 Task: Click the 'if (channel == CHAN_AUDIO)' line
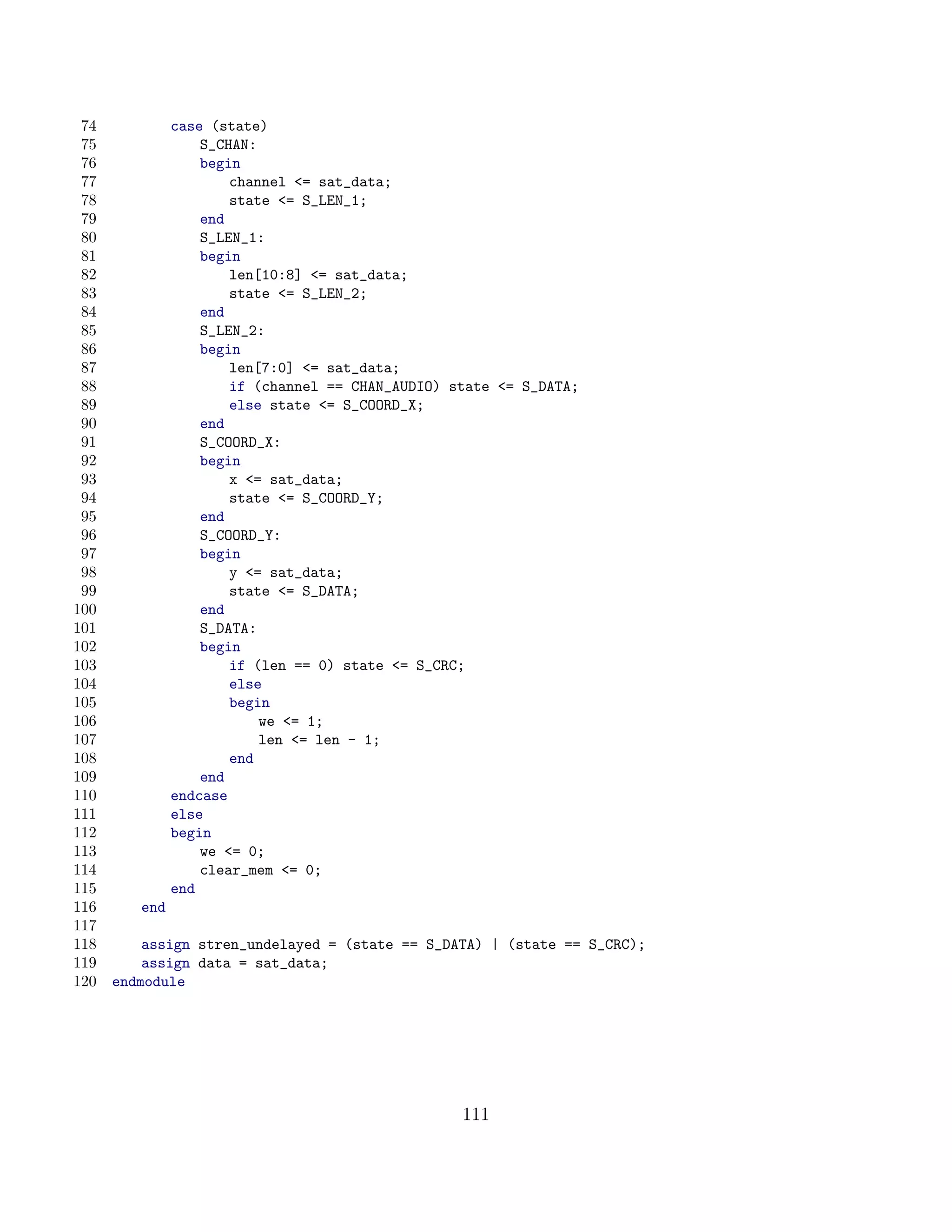[x=403, y=387]
